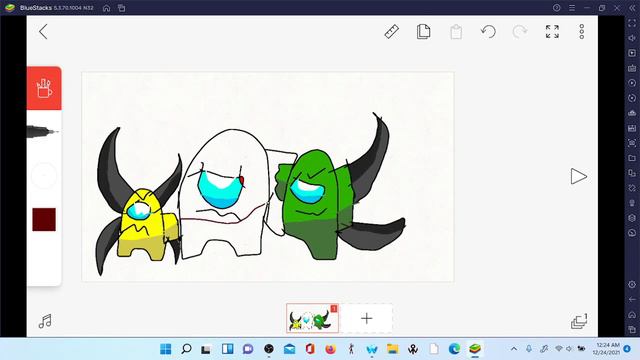Add a new frame with plus
The image size is (640, 360).
point(367,318)
